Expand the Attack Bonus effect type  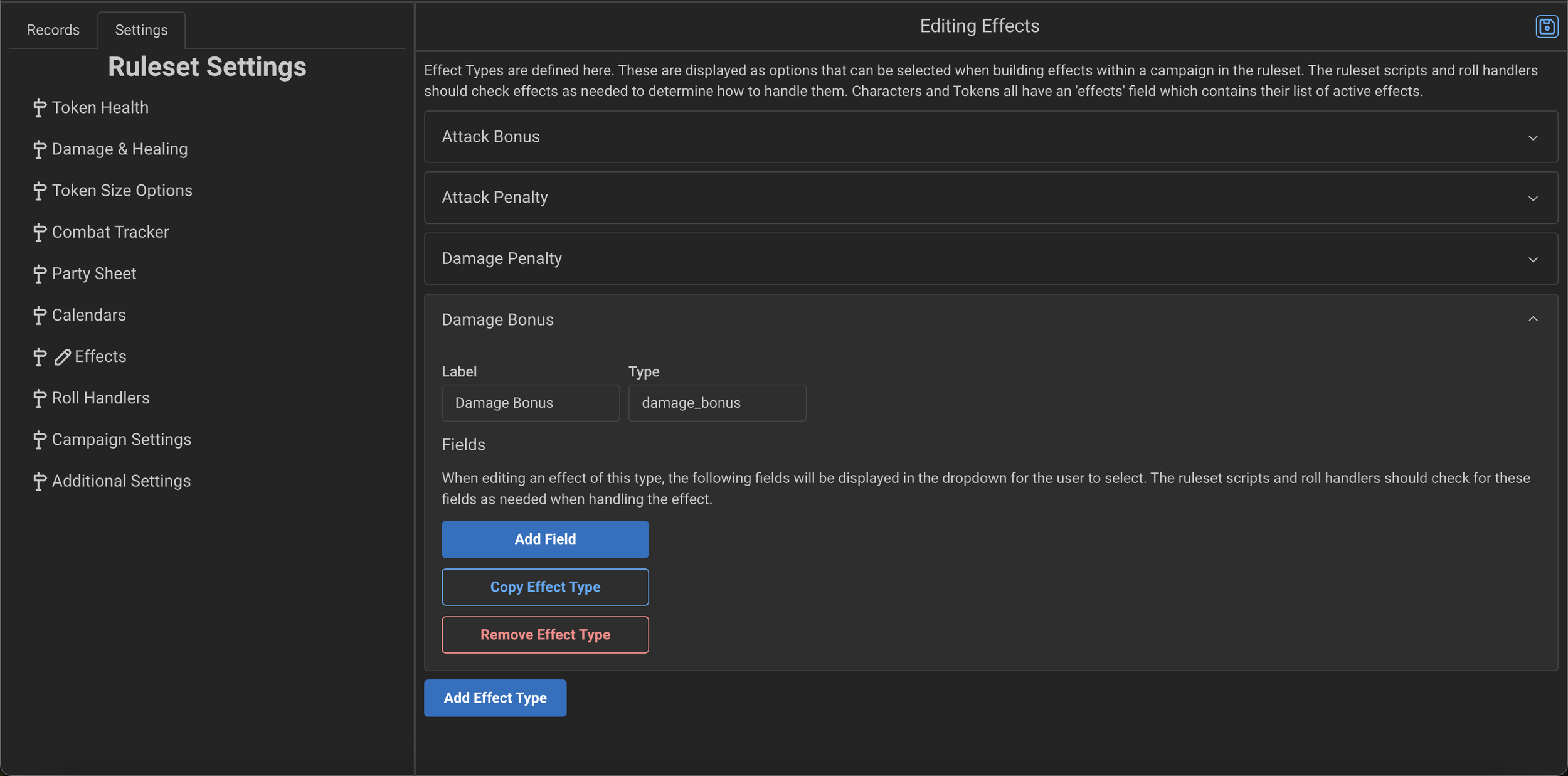[x=1533, y=137]
